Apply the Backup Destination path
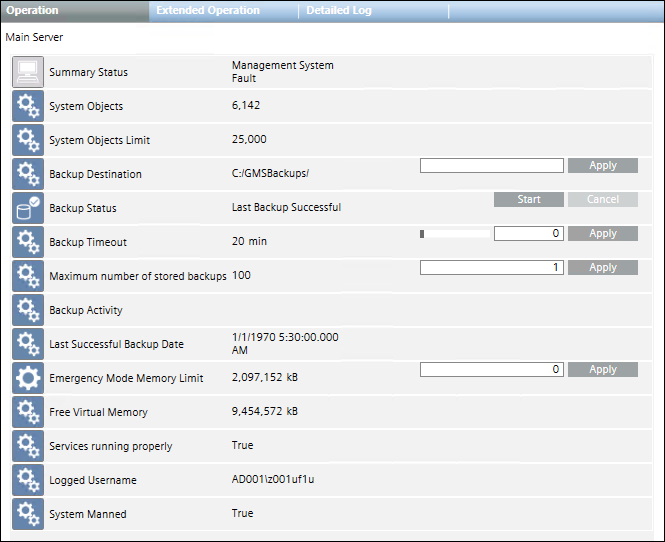This screenshot has height=542, width=665. 602,166
